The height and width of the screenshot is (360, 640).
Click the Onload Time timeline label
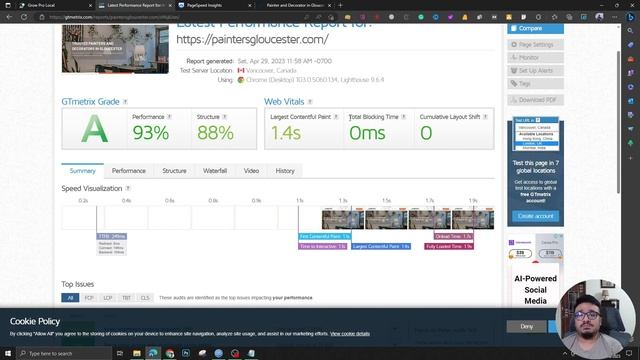click(x=453, y=236)
